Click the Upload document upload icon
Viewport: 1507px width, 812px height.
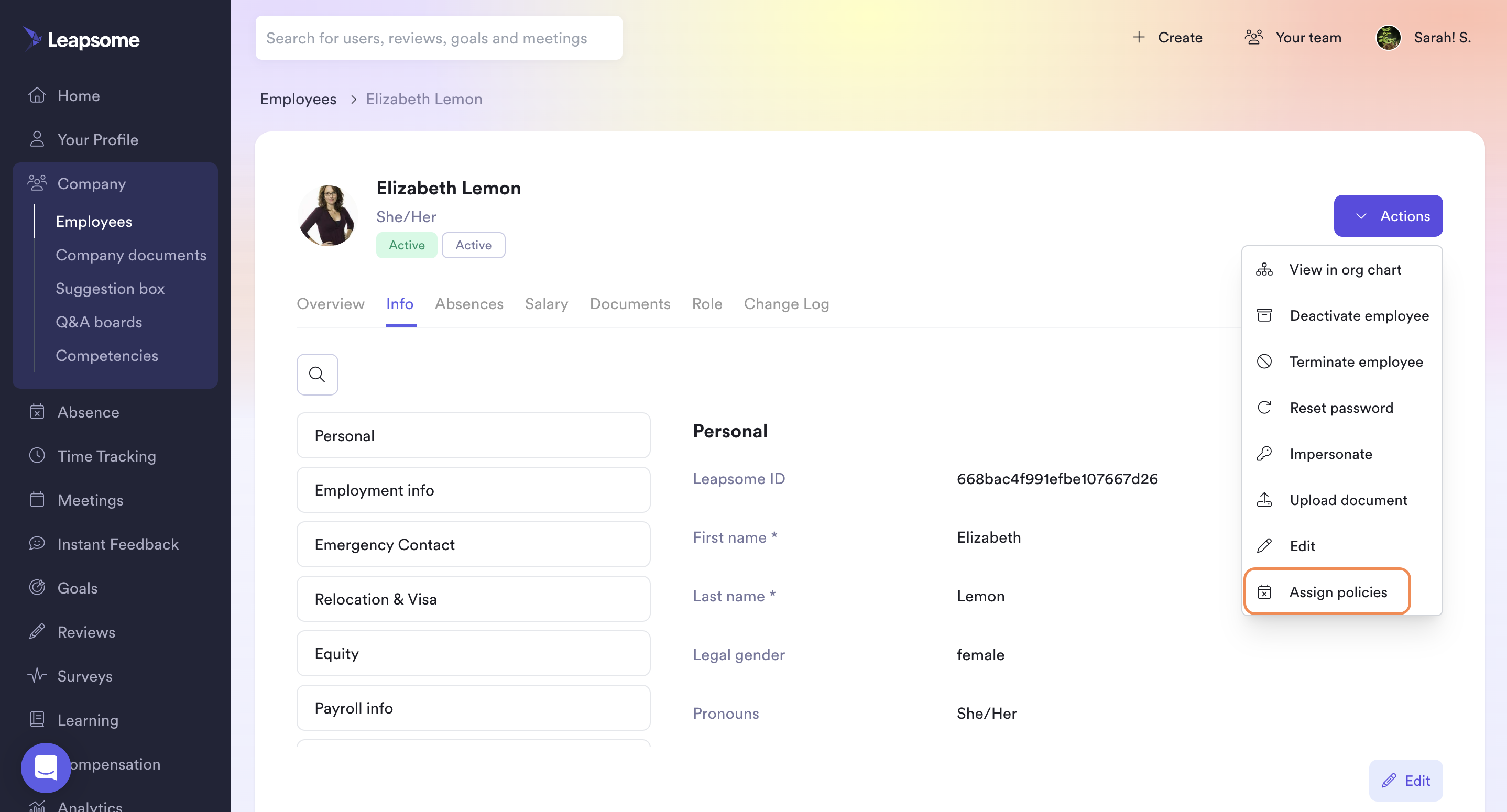point(1264,500)
